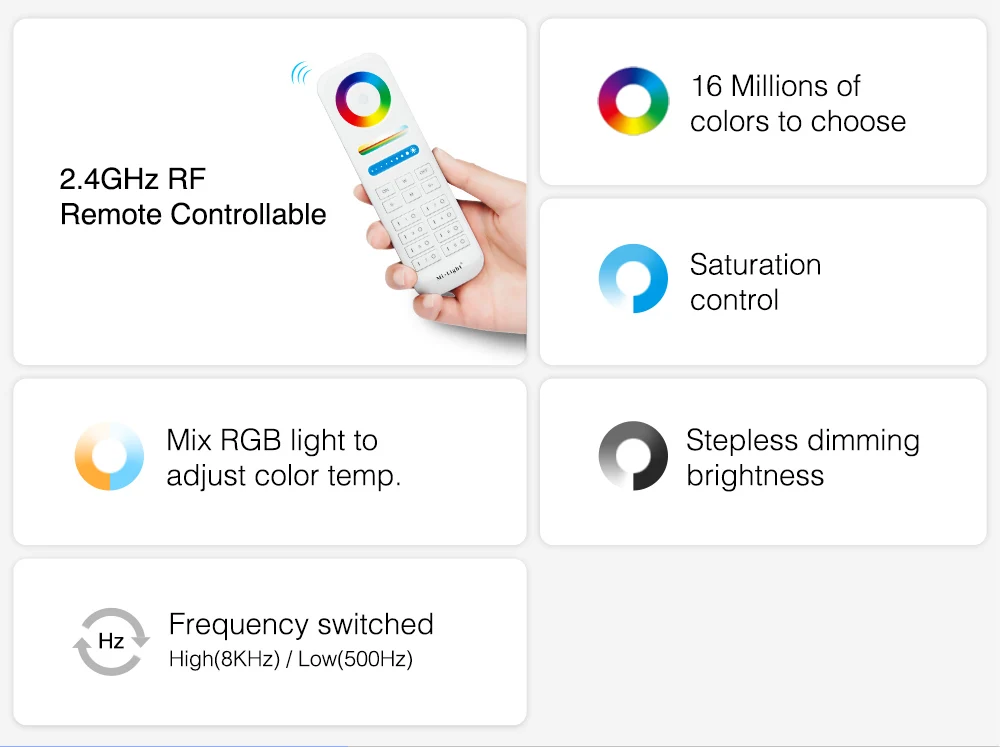Screen dimensions: 1000x747
Task: Click the rainbow color wheel icon
Action: pyautogui.click(x=633, y=101)
